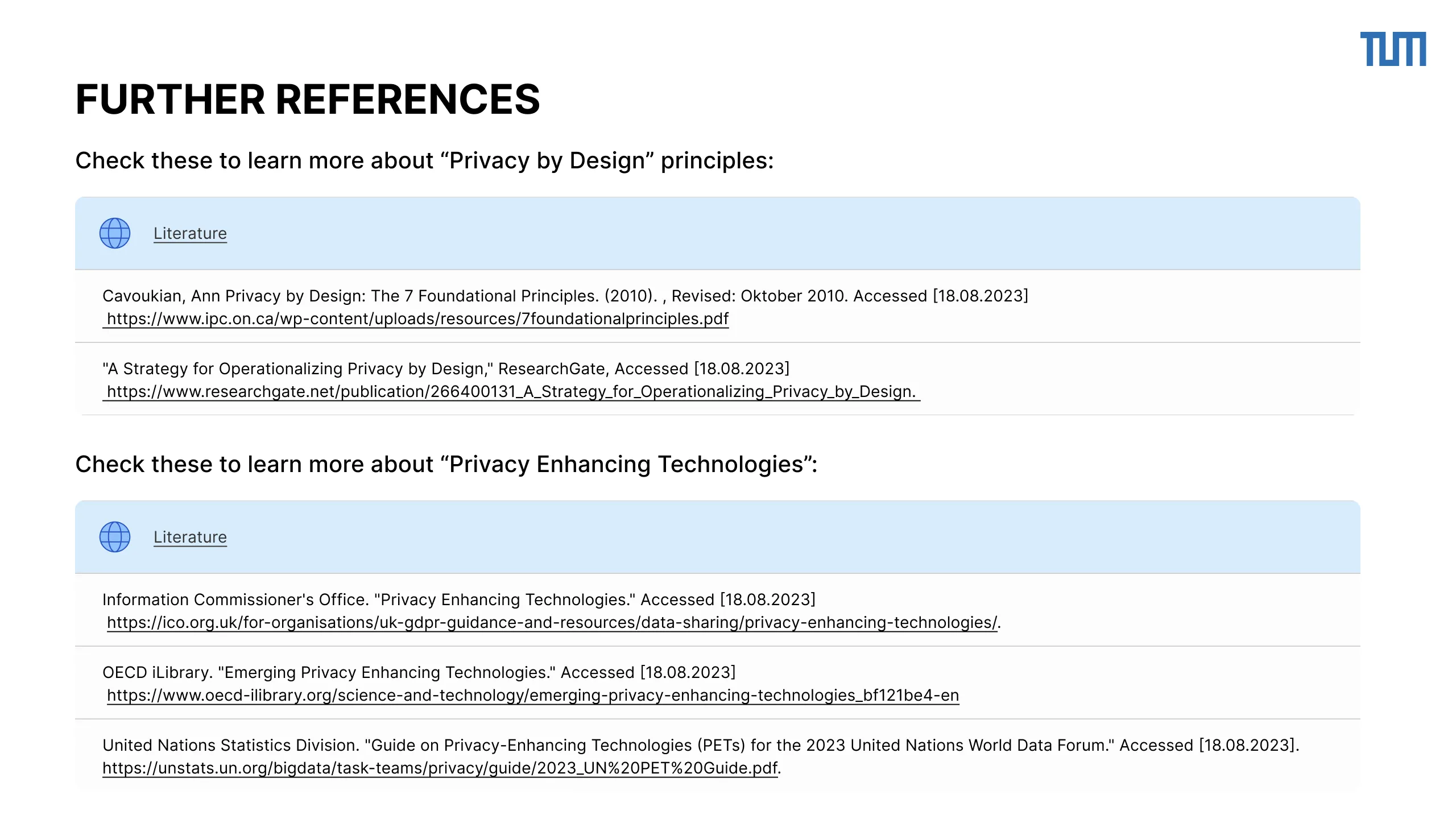Viewport: 1456px width, 819px height.
Task: Open the first Literature link under Privacy by Design
Action: (190, 234)
